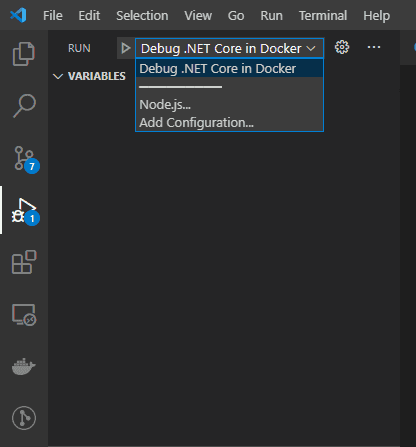The image size is (416, 447).
Task: Open the Edit menu
Action: pos(89,16)
